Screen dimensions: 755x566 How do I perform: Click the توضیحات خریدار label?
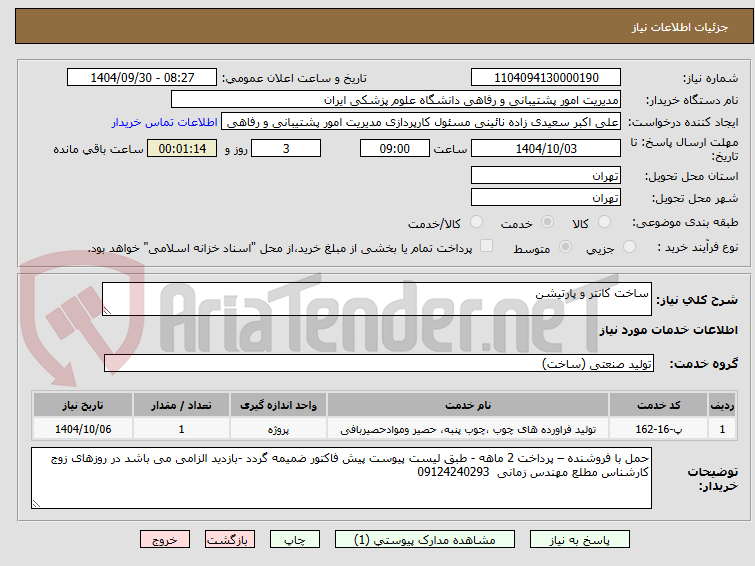tap(713, 479)
